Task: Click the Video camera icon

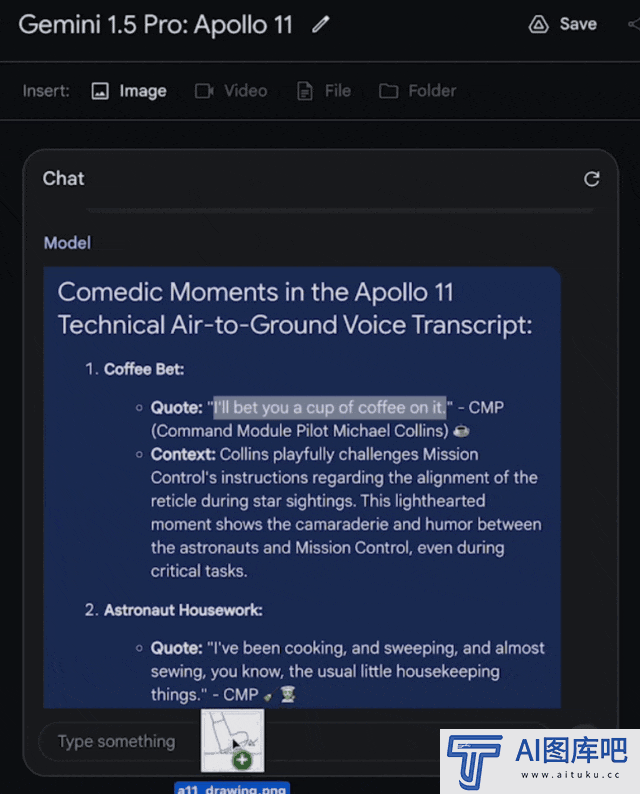Action: click(x=204, y=91)
